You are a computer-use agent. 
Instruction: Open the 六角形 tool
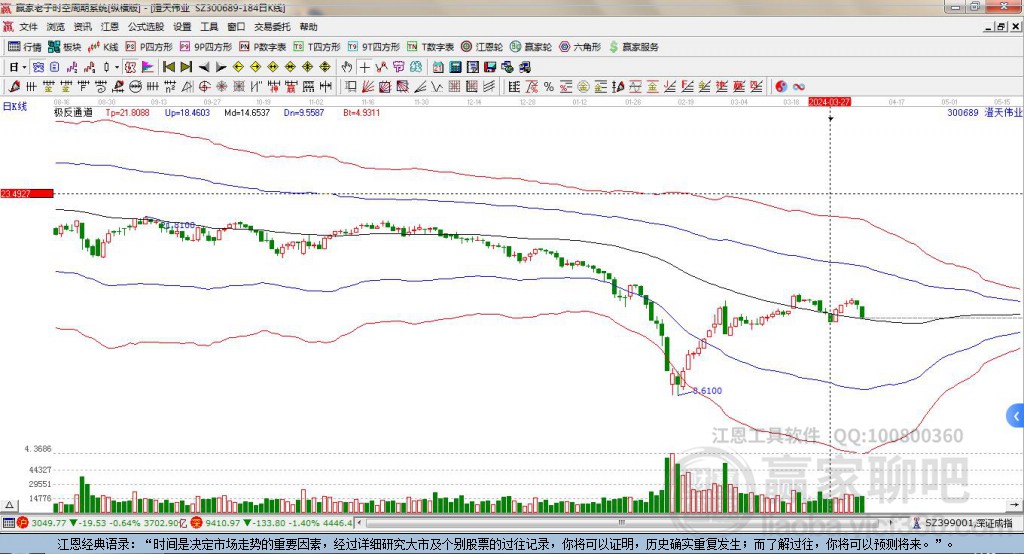pos(580,47)
